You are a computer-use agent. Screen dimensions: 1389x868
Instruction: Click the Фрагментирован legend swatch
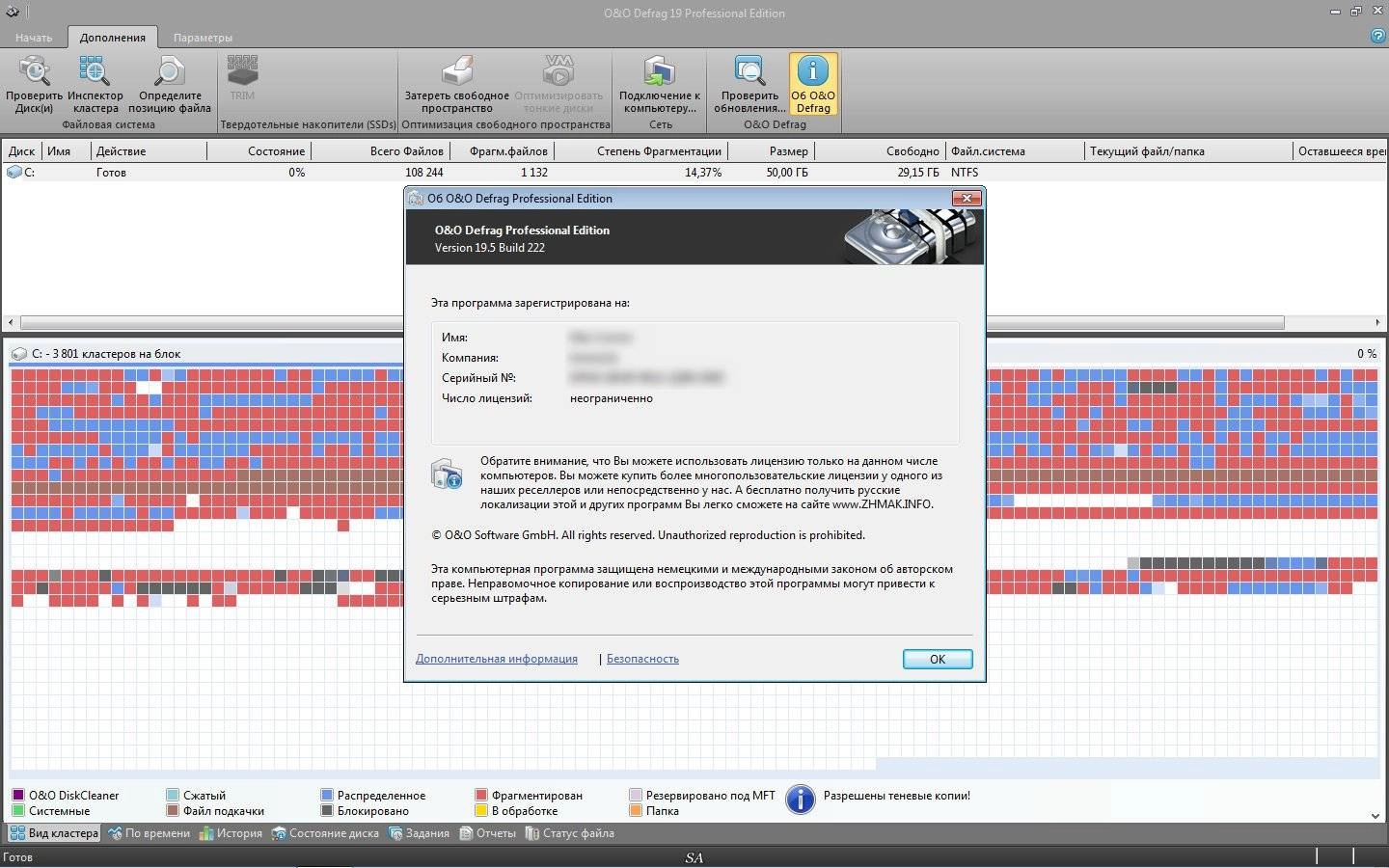(481, 796)
